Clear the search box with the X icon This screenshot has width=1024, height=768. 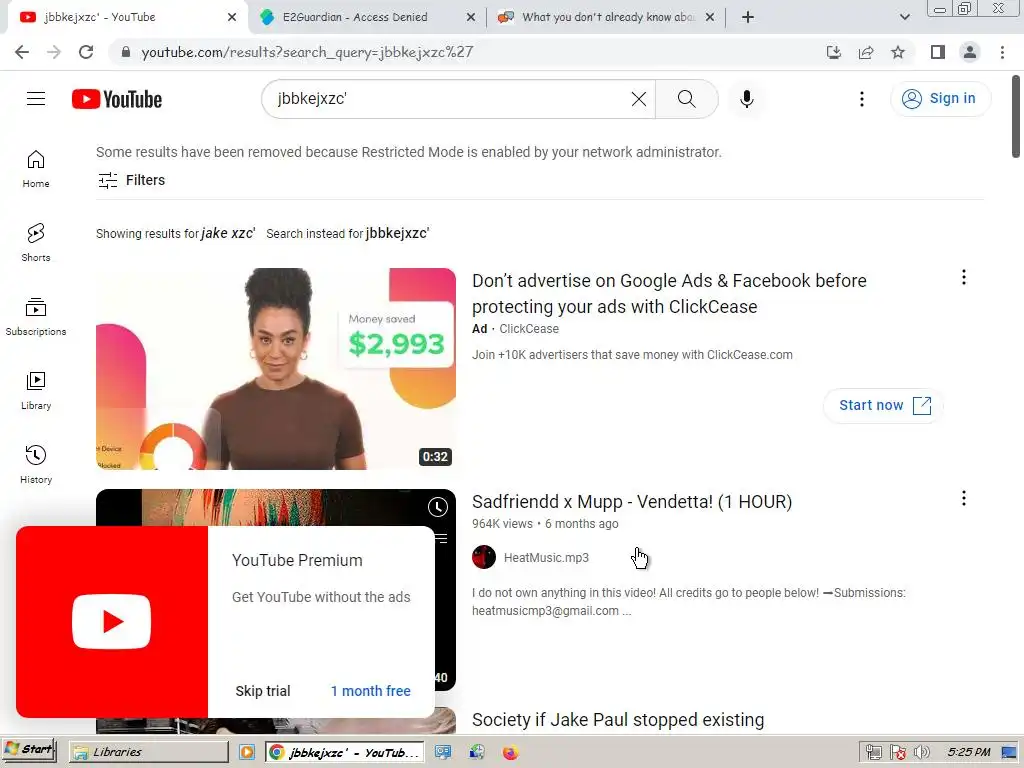click(x=639, y=99)
